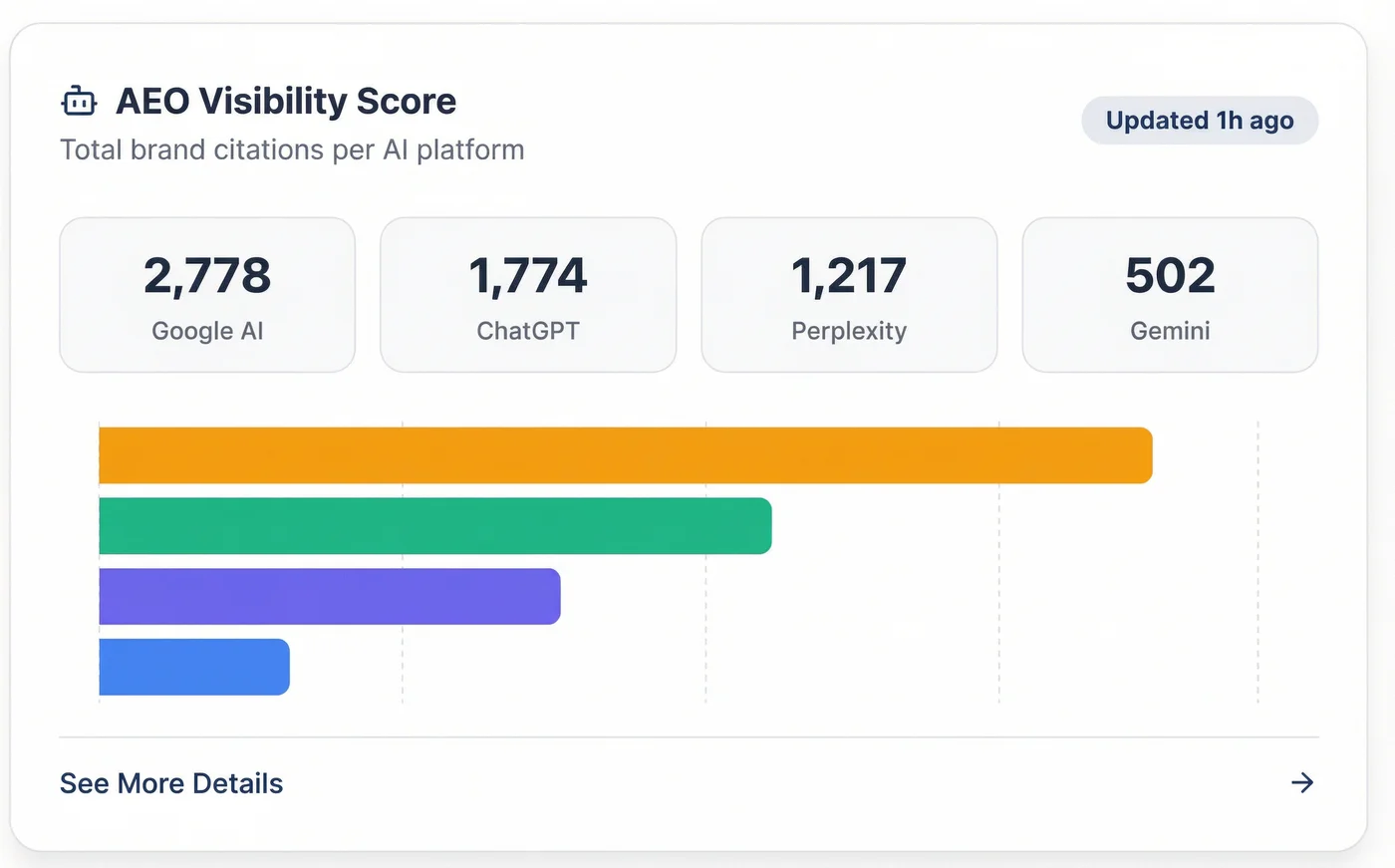Viewport: 1395px width, 868px height.
Task: Click the 2,778 value on the Google AI card
Action: [207, 277]
